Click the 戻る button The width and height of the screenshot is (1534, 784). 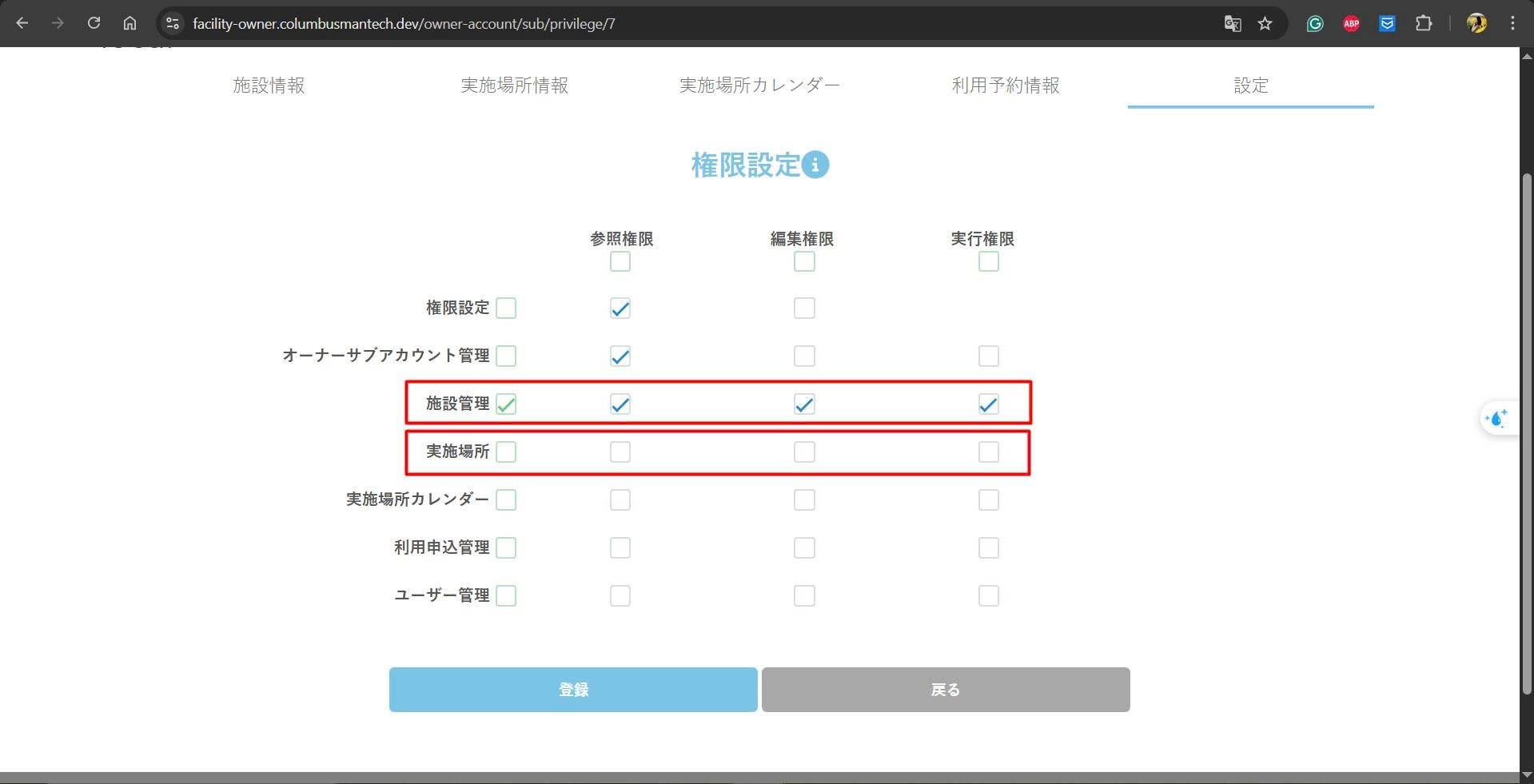pos(946,690)
